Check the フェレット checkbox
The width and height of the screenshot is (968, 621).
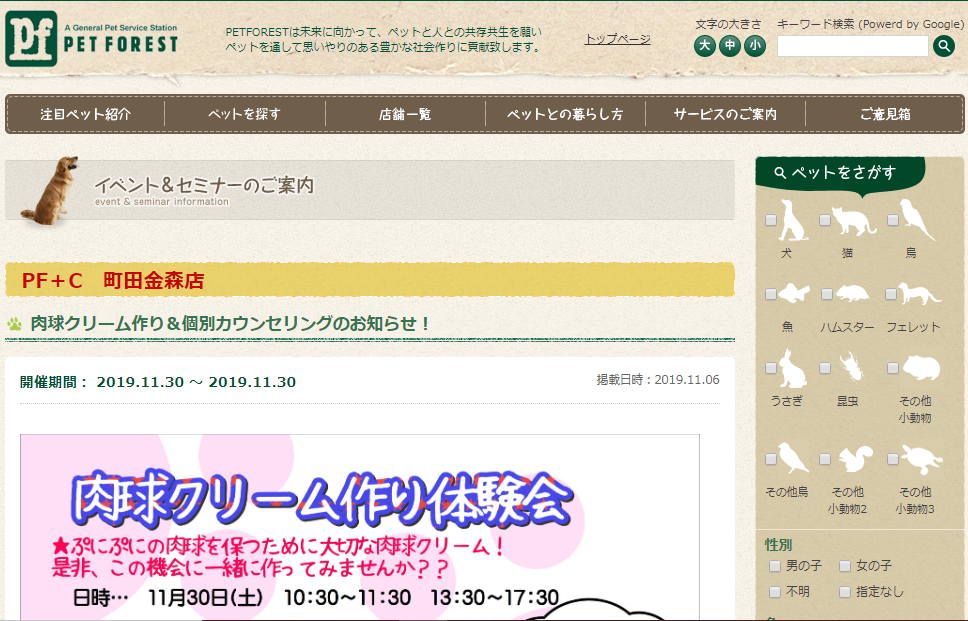pyautogui.click(x=891, y=294)
